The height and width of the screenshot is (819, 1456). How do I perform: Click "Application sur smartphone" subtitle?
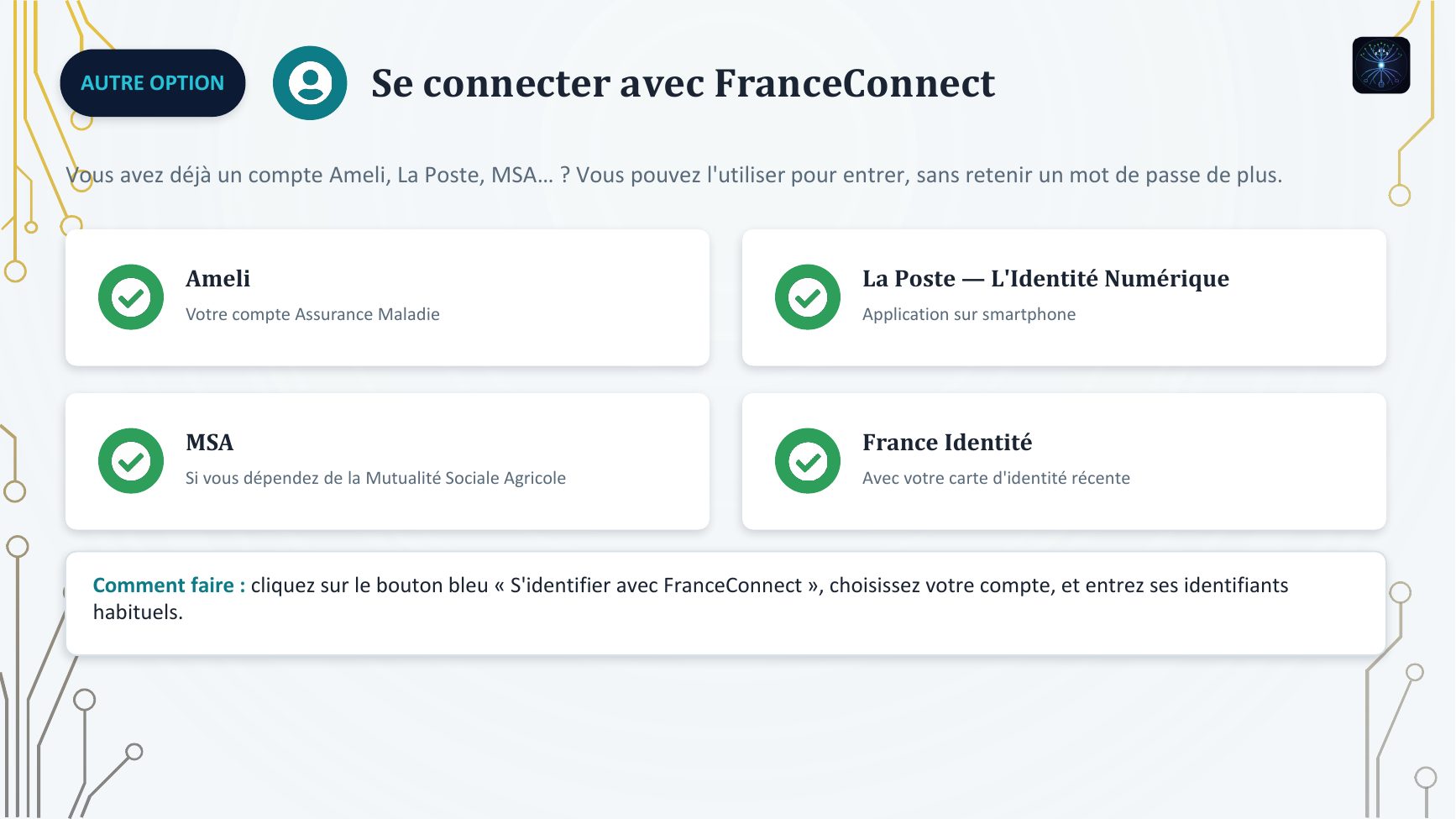(969, 314)
